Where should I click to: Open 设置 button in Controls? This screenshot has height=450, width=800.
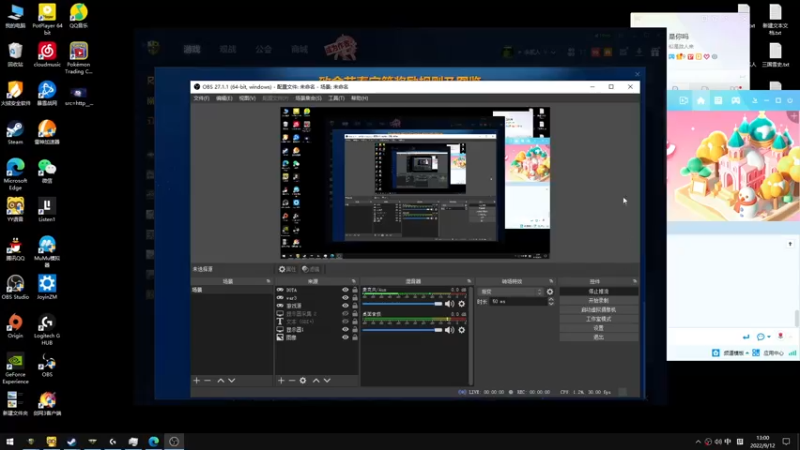[x=598, y=328]
